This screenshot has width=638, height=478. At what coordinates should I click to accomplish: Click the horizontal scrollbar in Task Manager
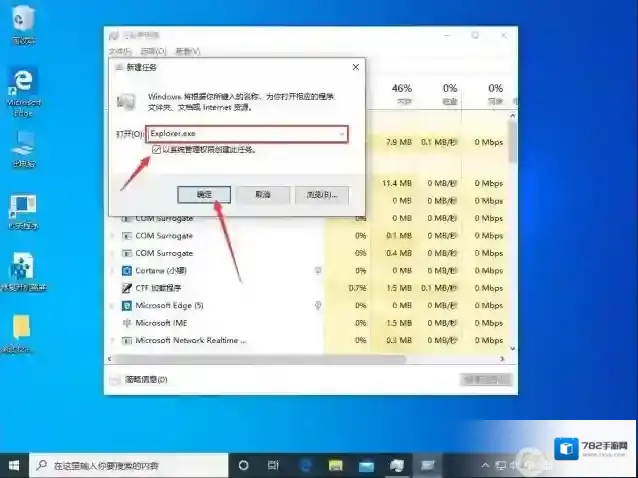coord(260,359)
